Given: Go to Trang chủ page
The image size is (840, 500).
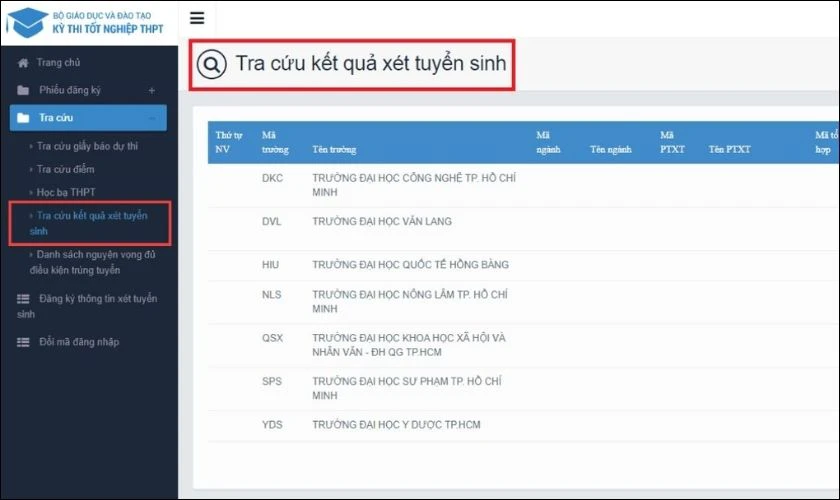Looking at the screenshot, I should pyautogui.click(x=58, y=62).
